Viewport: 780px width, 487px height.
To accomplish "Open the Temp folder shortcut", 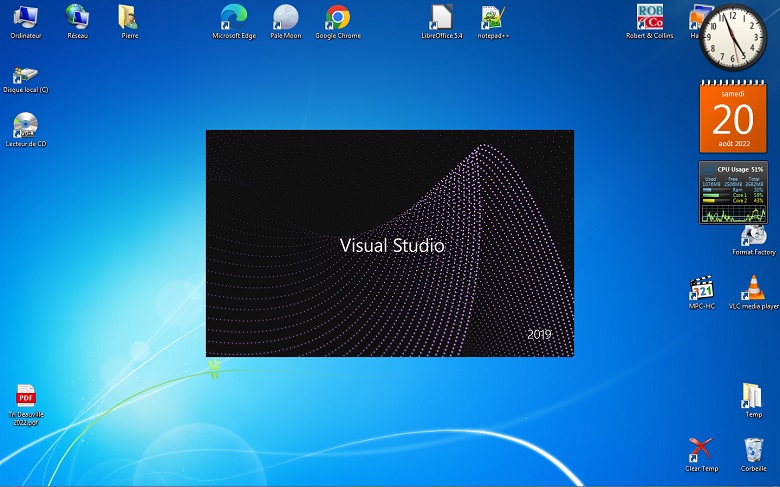I will click(753, 400).
